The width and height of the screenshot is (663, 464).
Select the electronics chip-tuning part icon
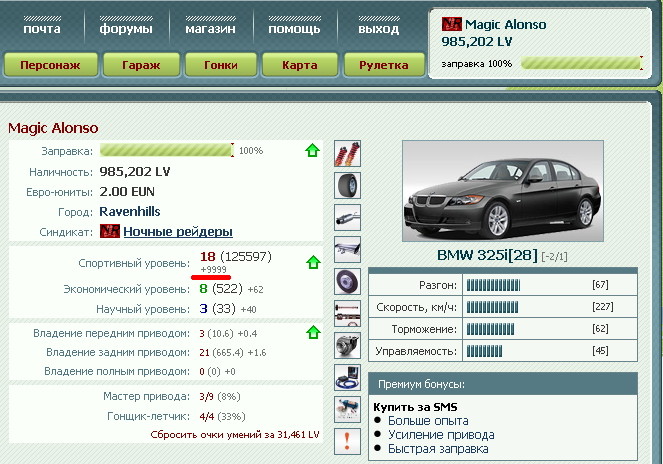(x=347, y=377)
